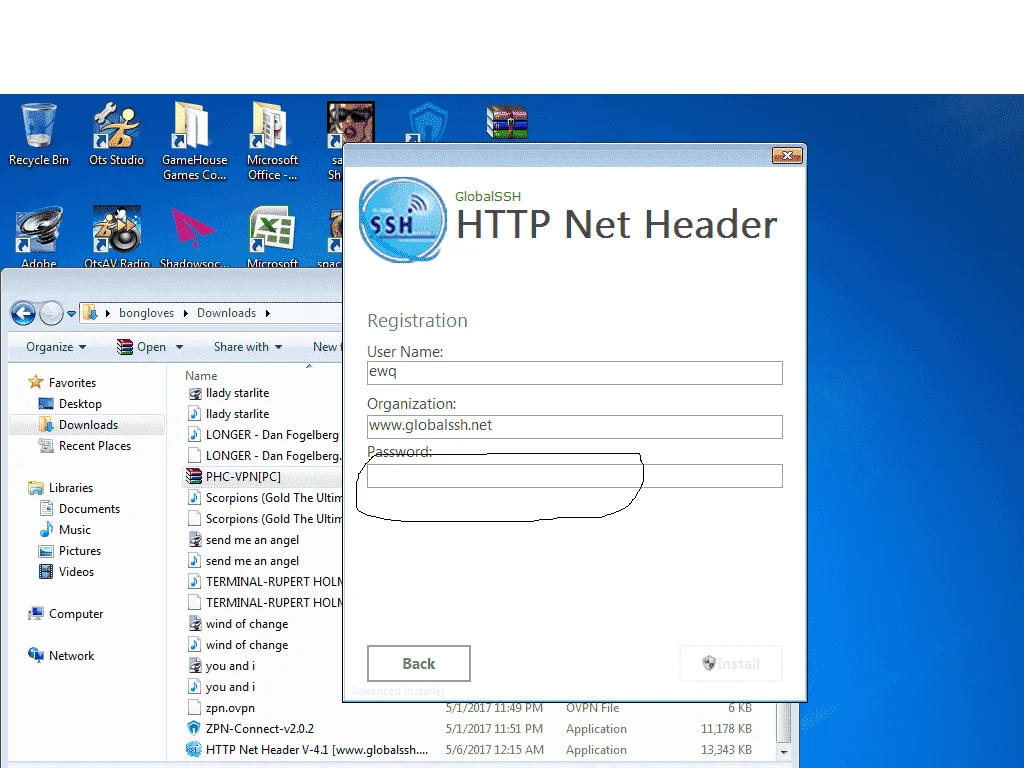The image size is (1024, 768).
Task: Select the second you and i file
Action: click(222, 687)
